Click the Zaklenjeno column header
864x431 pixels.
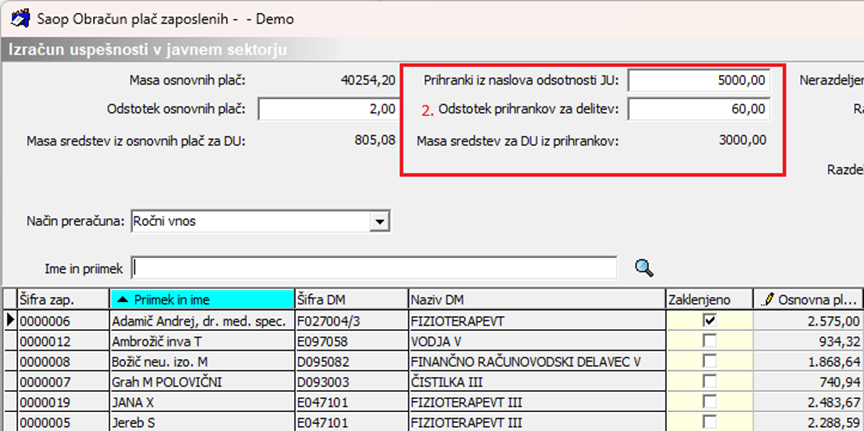click(709, 300)
